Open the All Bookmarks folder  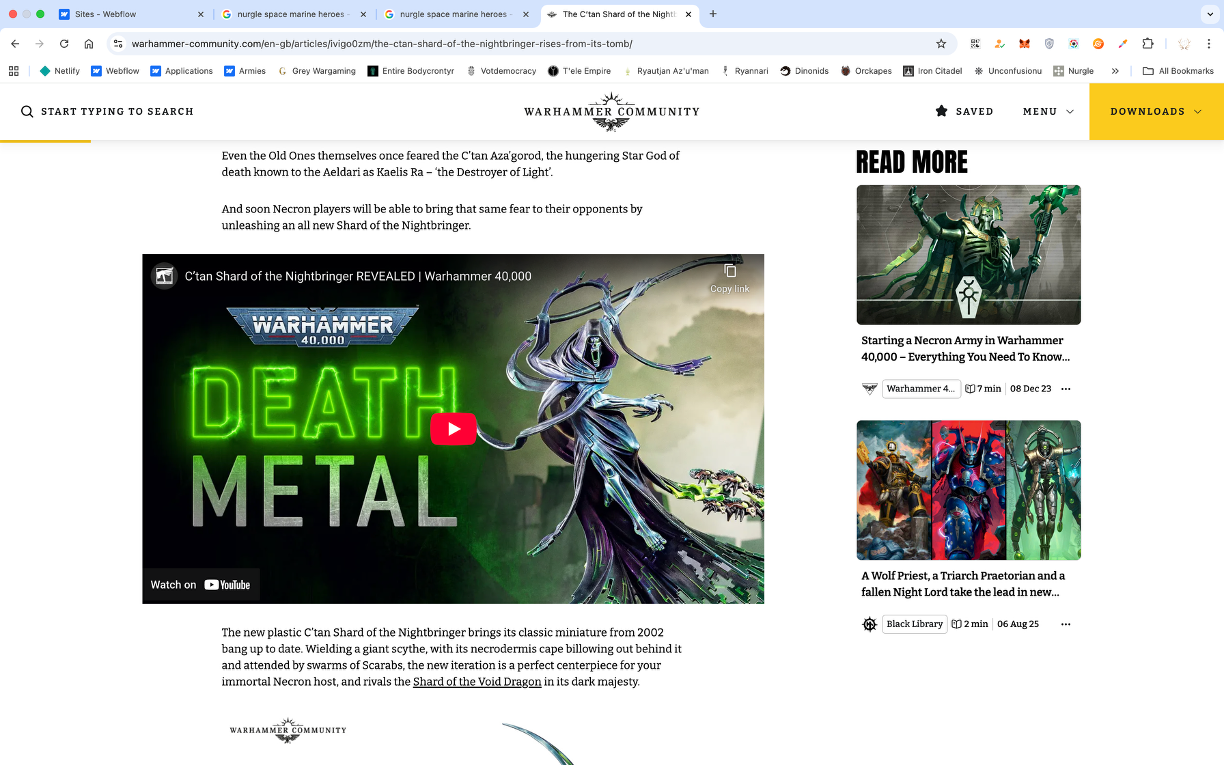[1178, 71]
